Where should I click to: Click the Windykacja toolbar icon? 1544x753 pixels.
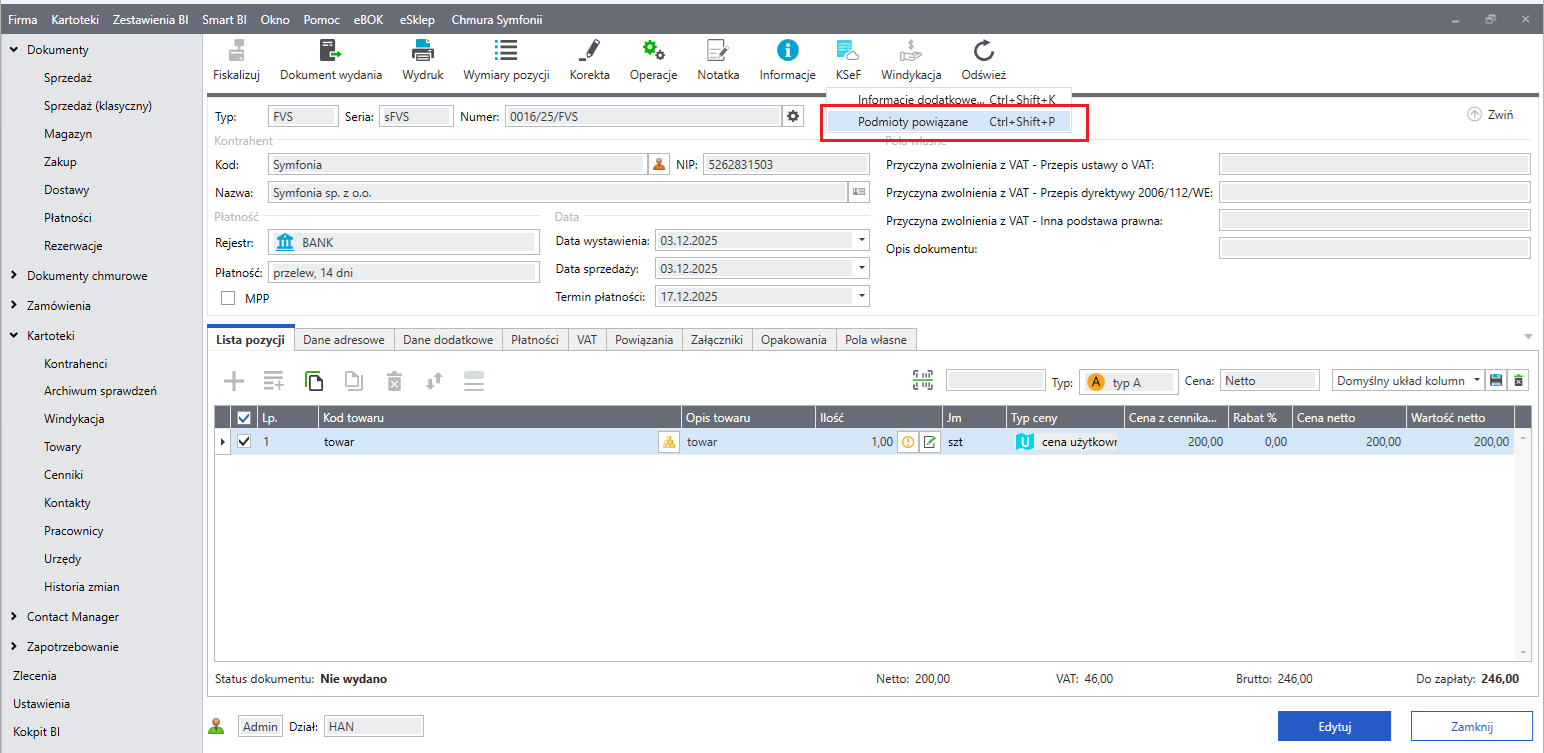(910, 51)
